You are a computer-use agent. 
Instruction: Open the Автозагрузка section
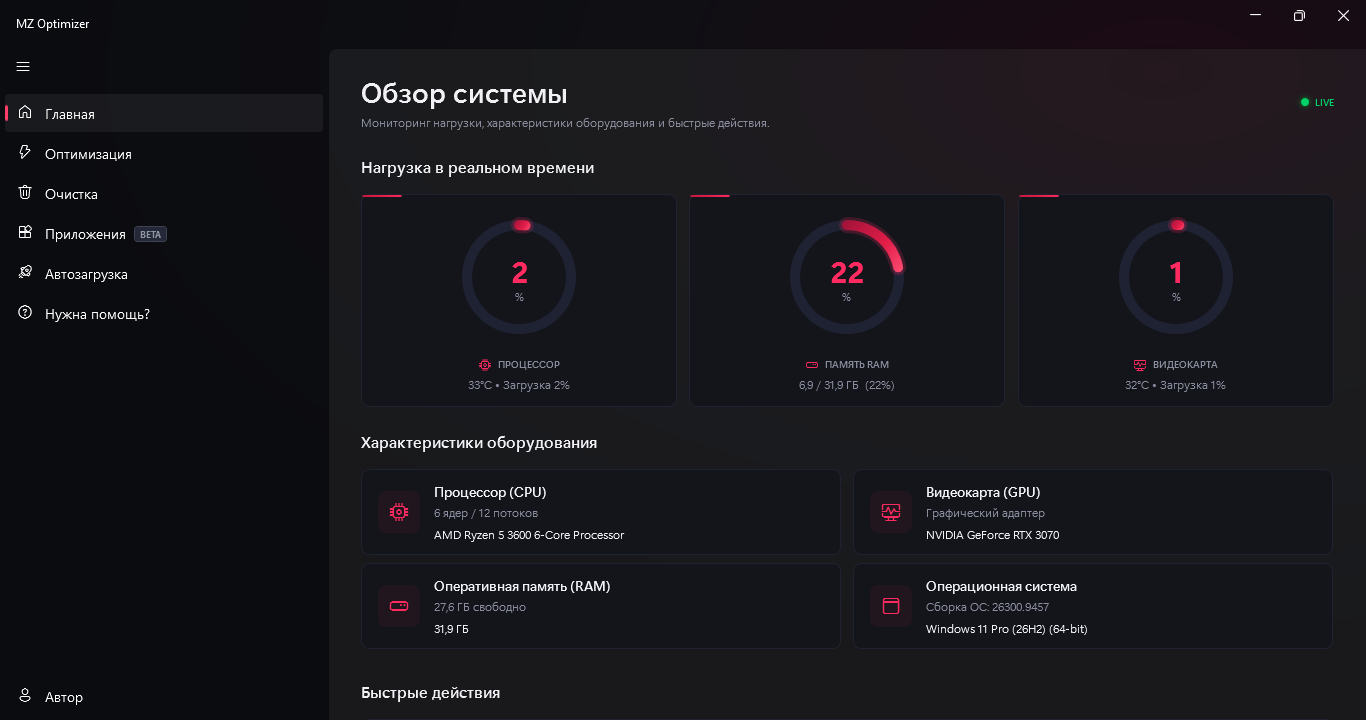point(164,273)
